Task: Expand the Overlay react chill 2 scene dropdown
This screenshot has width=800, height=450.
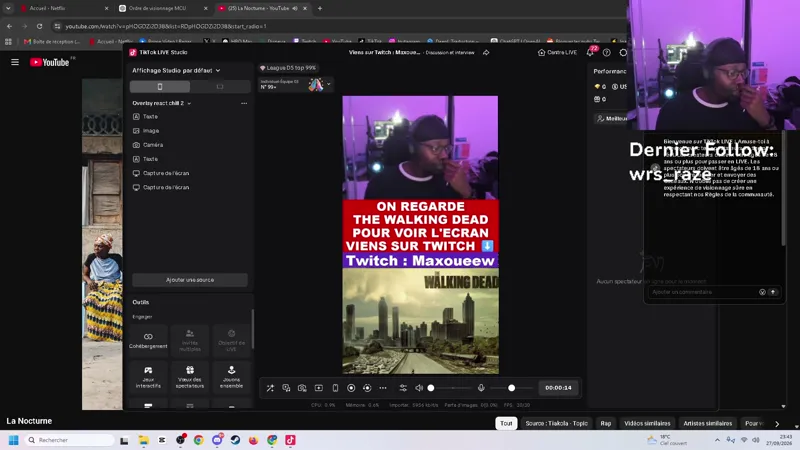Action: [x=162, y=103]
